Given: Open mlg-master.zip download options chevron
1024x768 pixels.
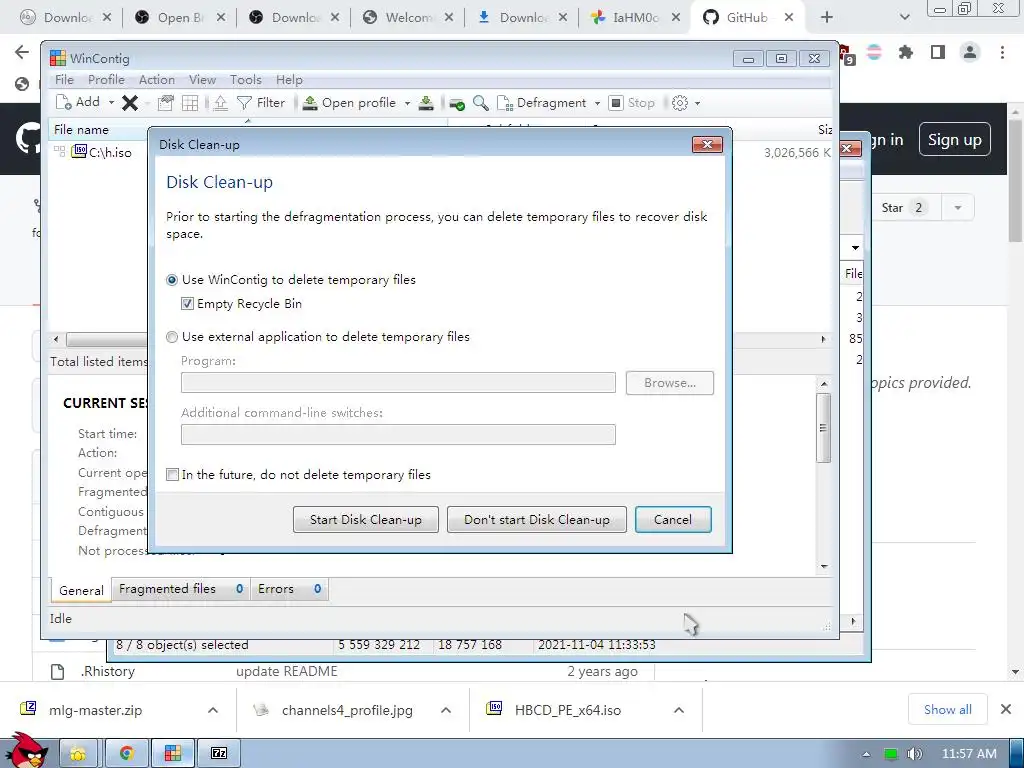Looking at the screenshot, I should tap(213, 710).
